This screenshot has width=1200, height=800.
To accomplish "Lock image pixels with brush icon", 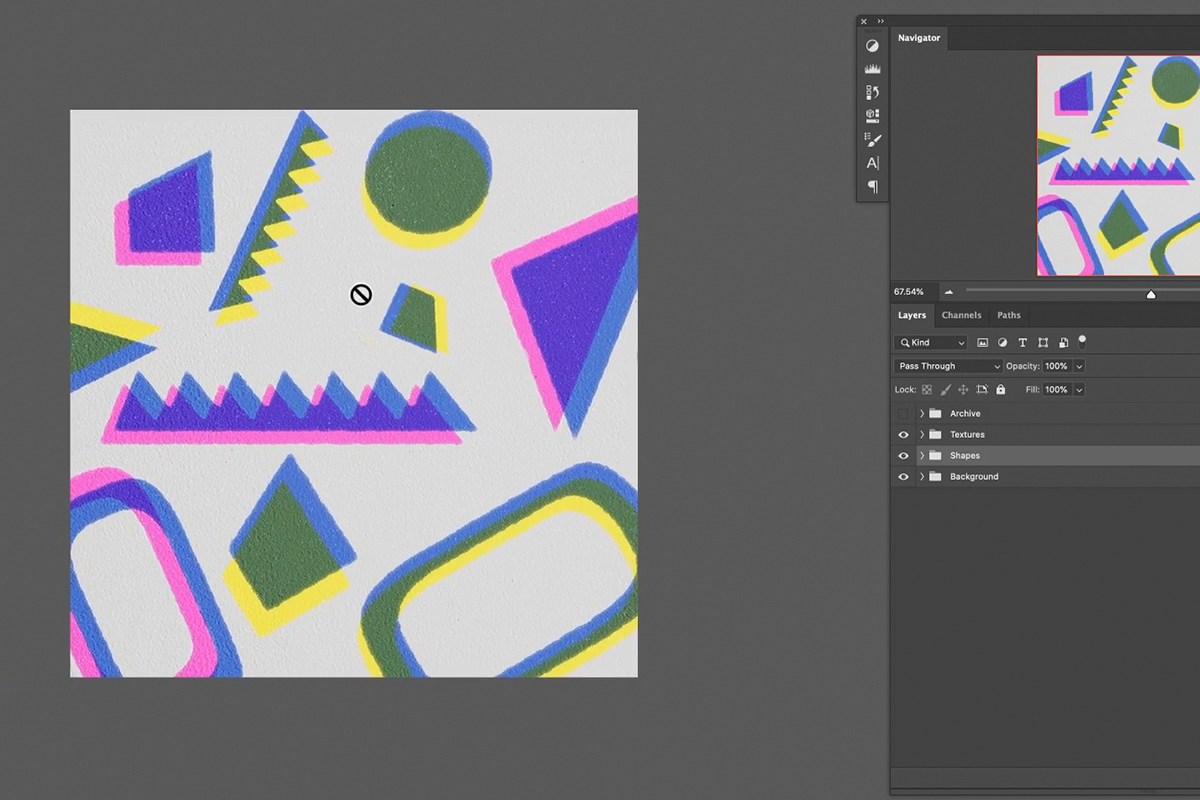I will pos(945,390).
